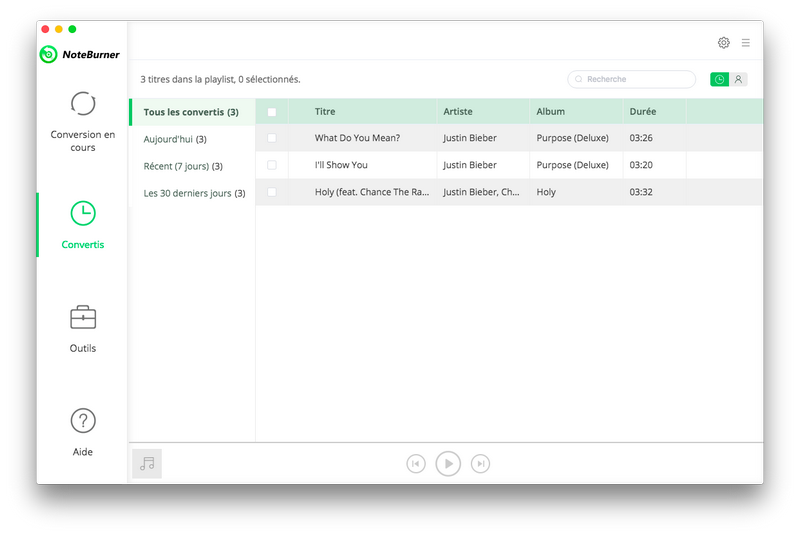Click the title Holy (feat. Chance The Ra...
Screen dimensions: 800x536
[372, 192]
